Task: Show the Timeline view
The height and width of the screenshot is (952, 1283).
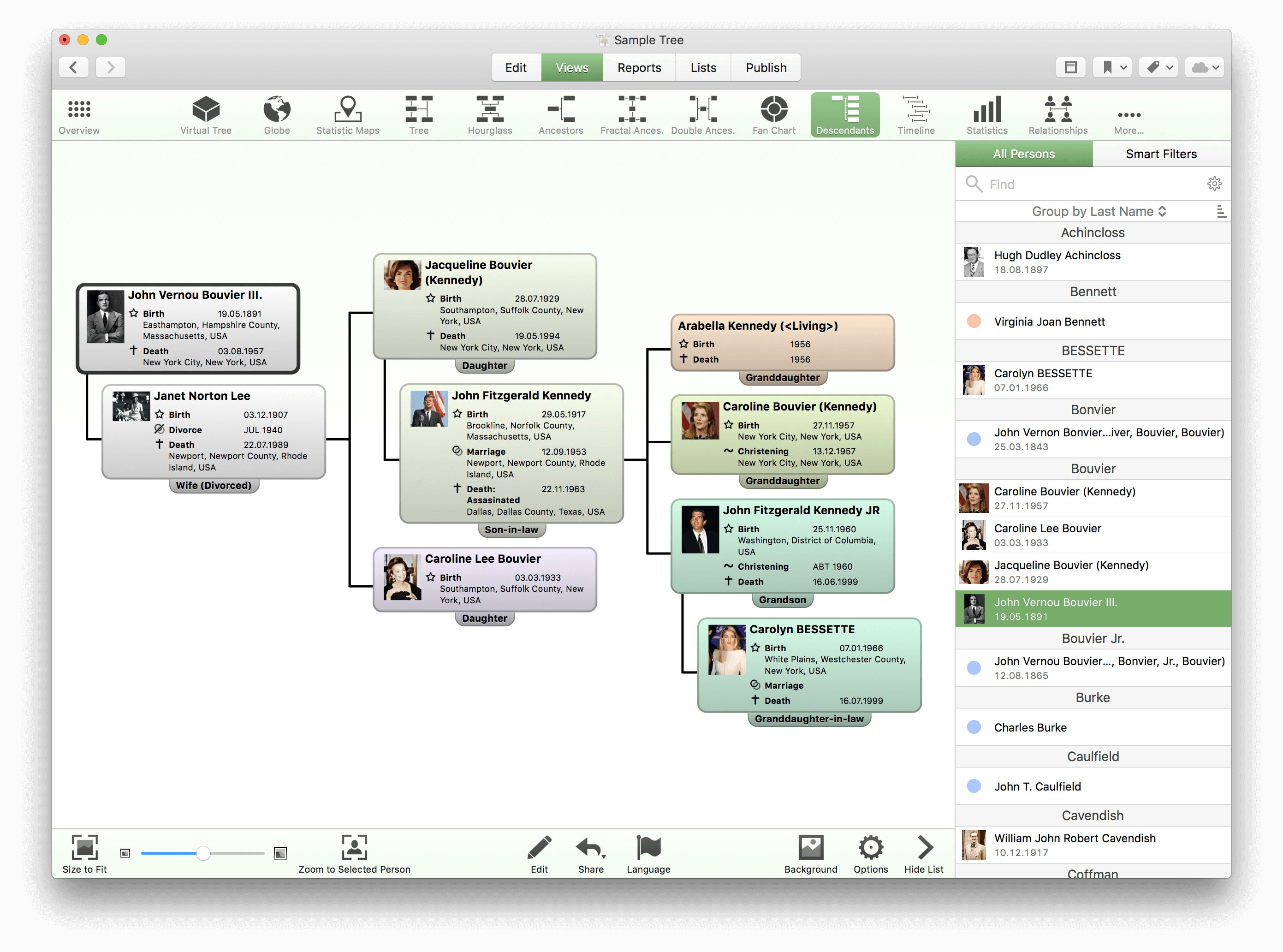Action: pyautogui.click(x=915, y=115)
